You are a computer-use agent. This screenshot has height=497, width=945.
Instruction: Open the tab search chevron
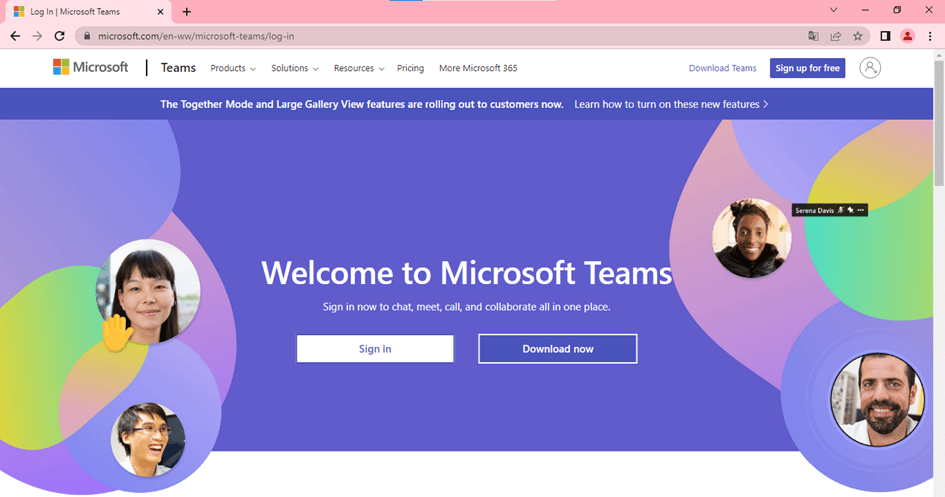(834, 10)
